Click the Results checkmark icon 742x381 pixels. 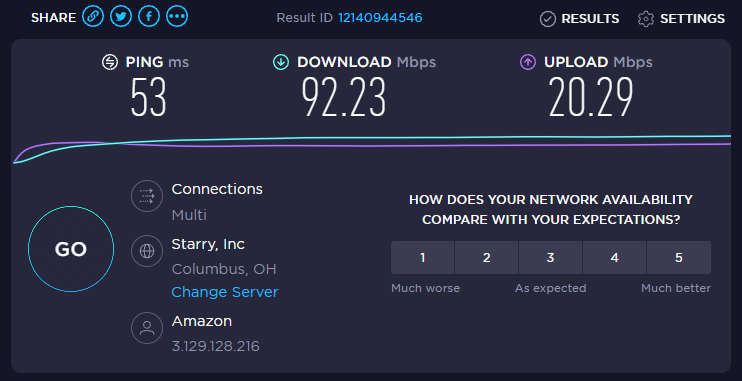(x=548, y=19)
